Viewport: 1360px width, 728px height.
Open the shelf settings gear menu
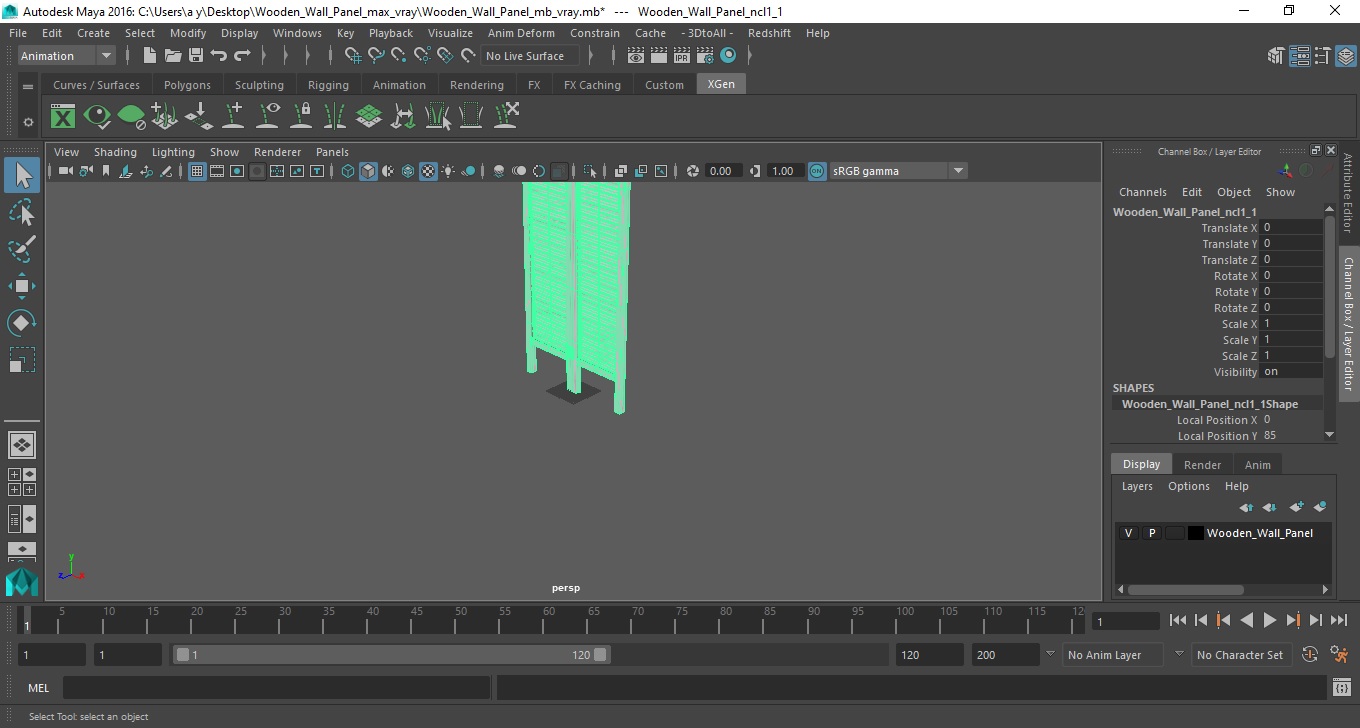[x=28, y=122]
